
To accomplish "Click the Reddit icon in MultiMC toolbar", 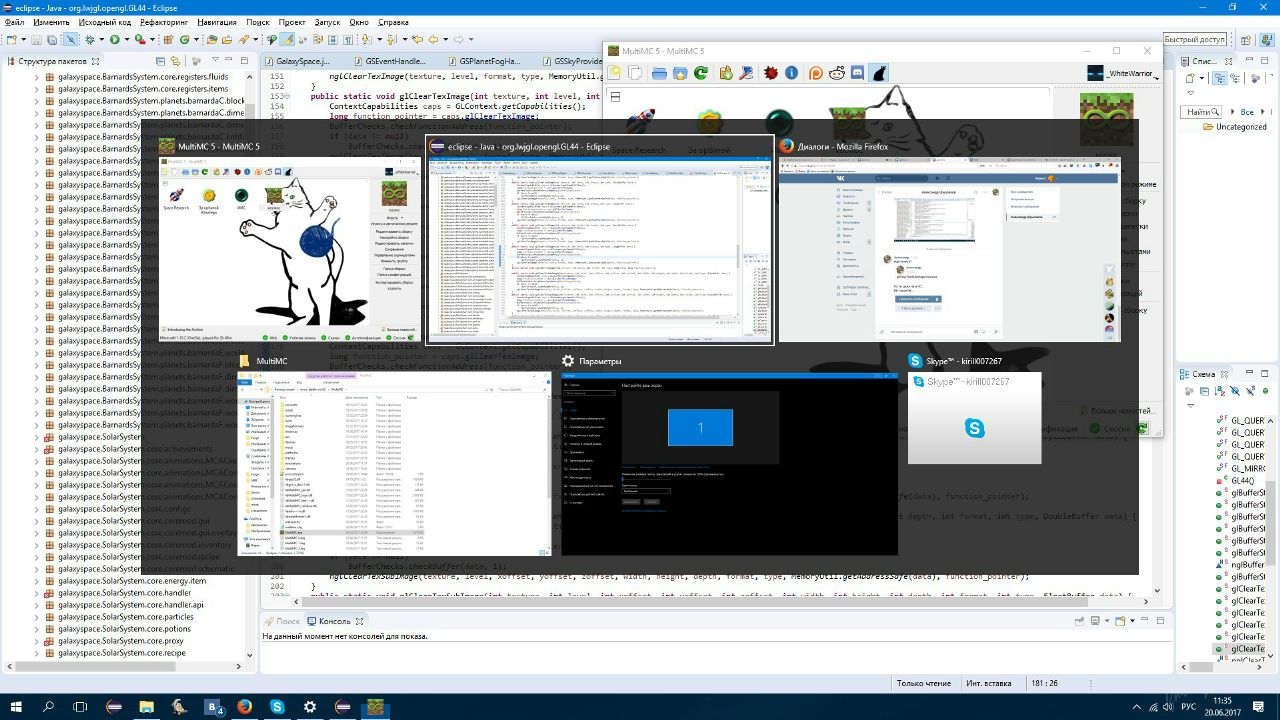I will pyautogui.click(x=837, y=72).
